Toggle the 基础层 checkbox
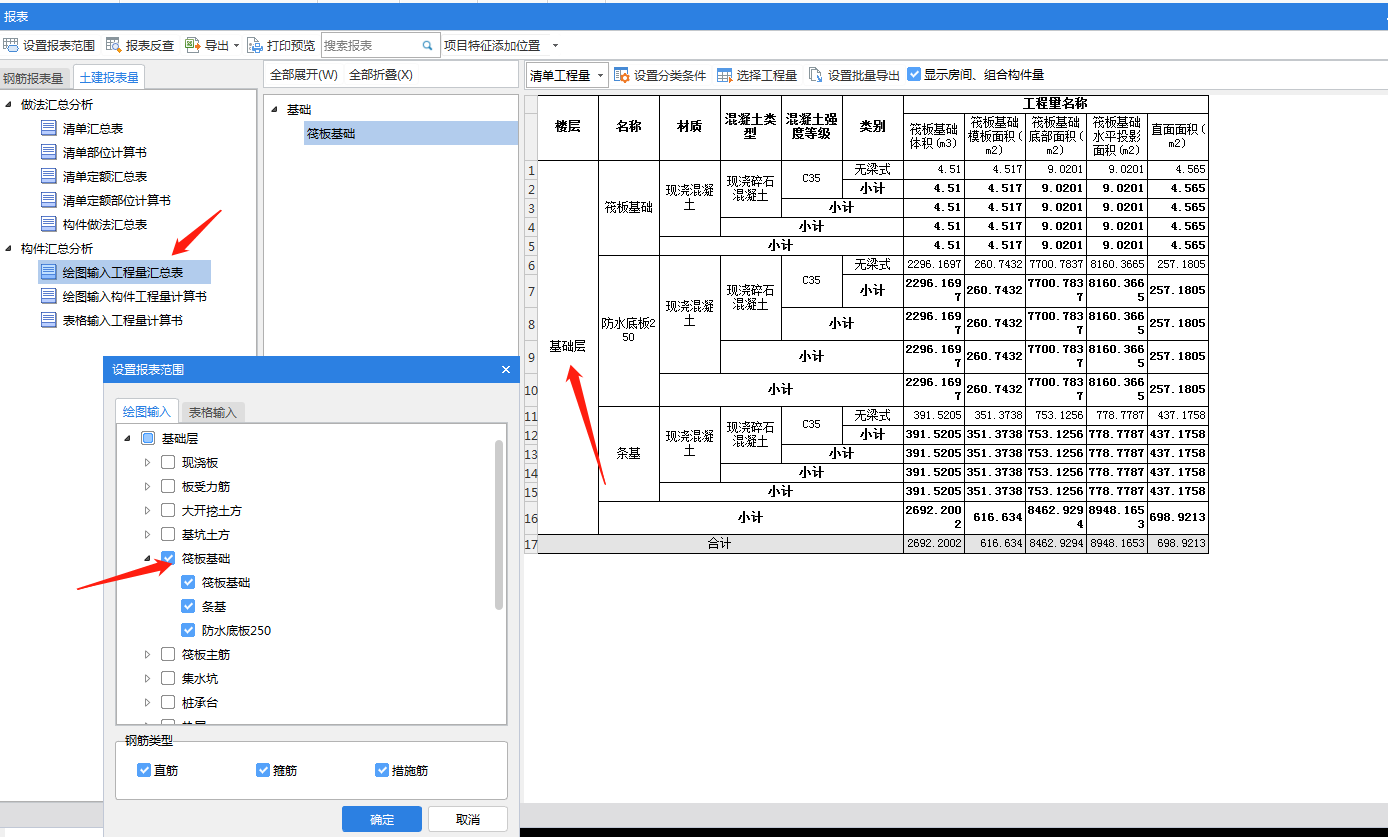This screenshot has height=837, width=1388. coord(148,438)
